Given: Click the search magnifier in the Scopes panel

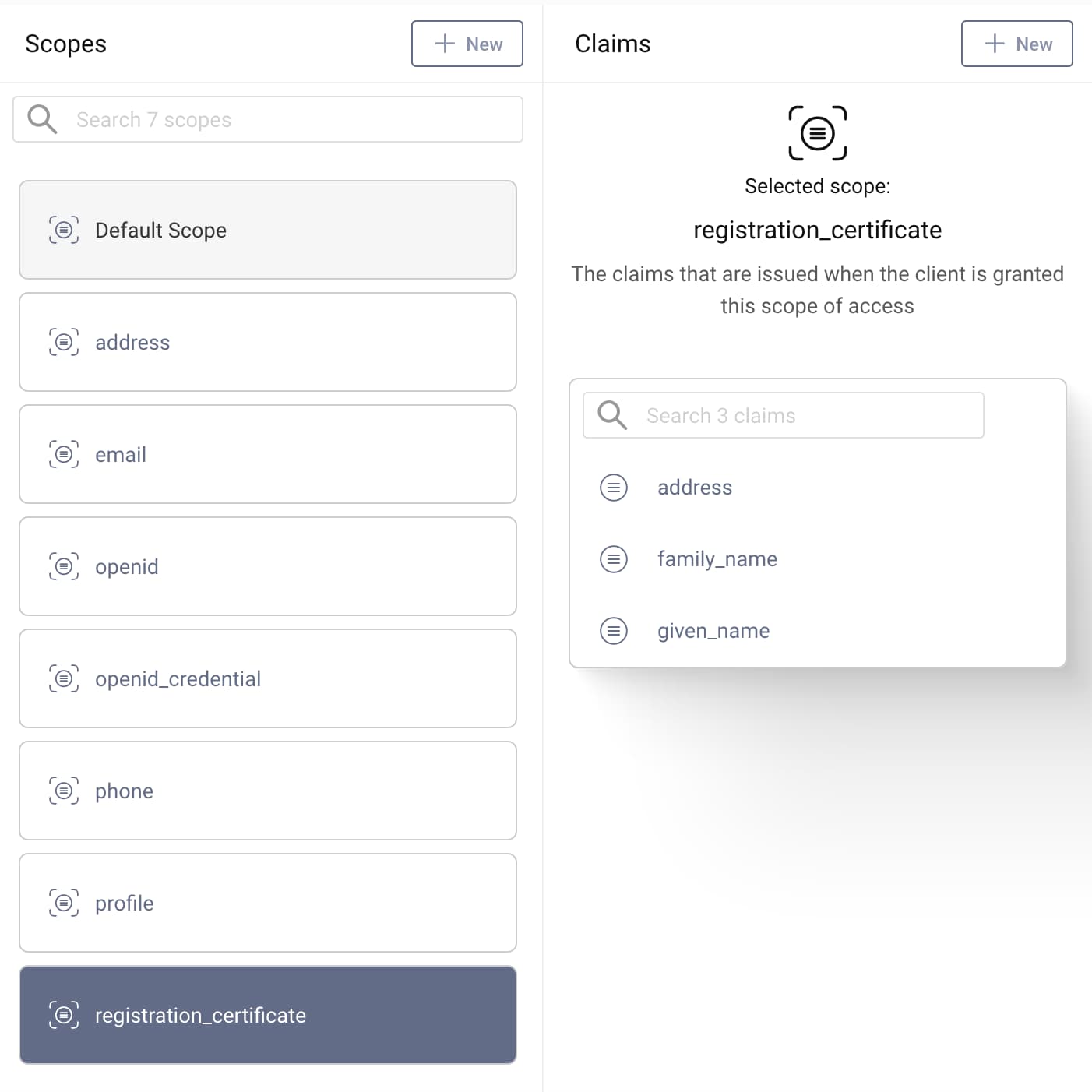Looking at the screenshot, I should point(42,119).
